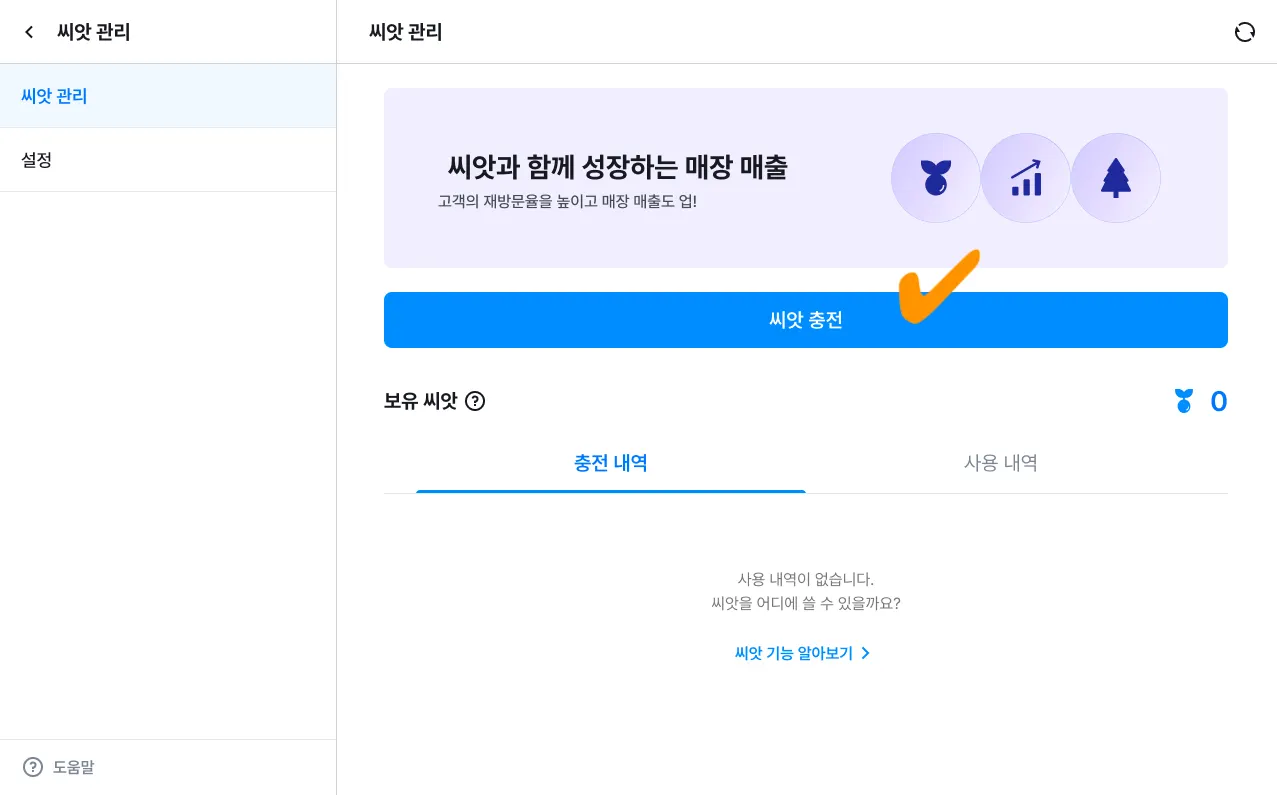
Task: Click the pine tree icon in the banner
Action: click(x=1115, y=178)
